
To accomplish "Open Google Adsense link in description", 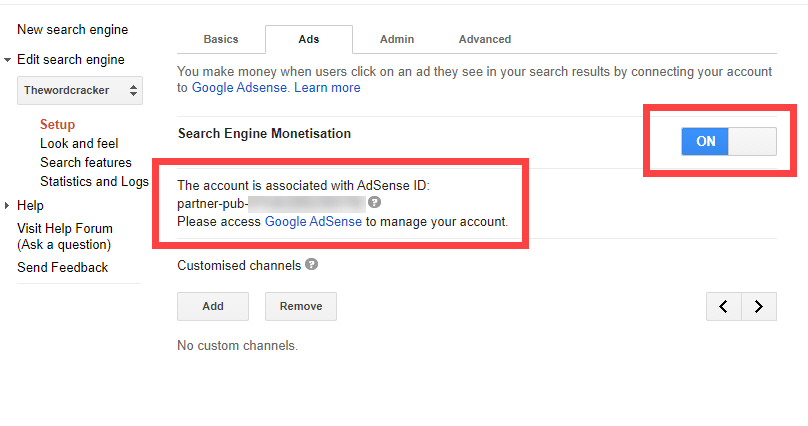I will (x=239, y=88).
